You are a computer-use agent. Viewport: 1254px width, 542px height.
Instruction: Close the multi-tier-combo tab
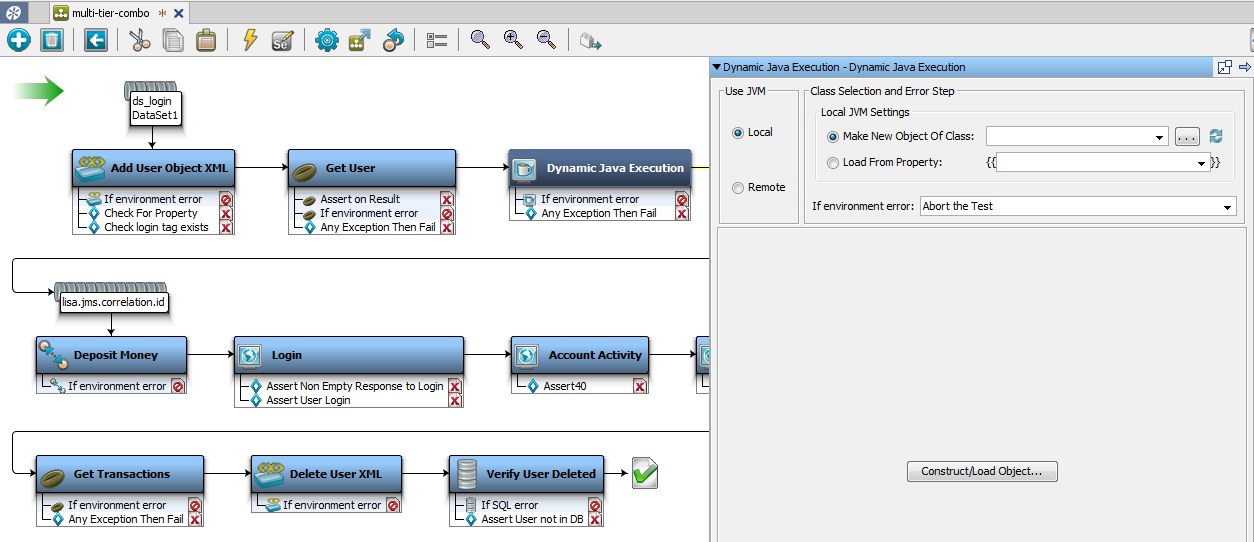click(x=179, y=13)
